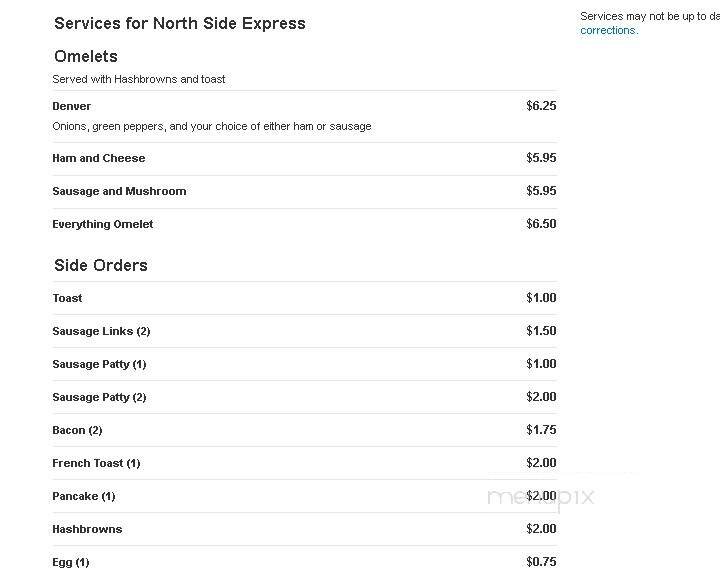Click Sausage Patty (1) item
This screenshot has width=720, height=580.
pos(99,364)
